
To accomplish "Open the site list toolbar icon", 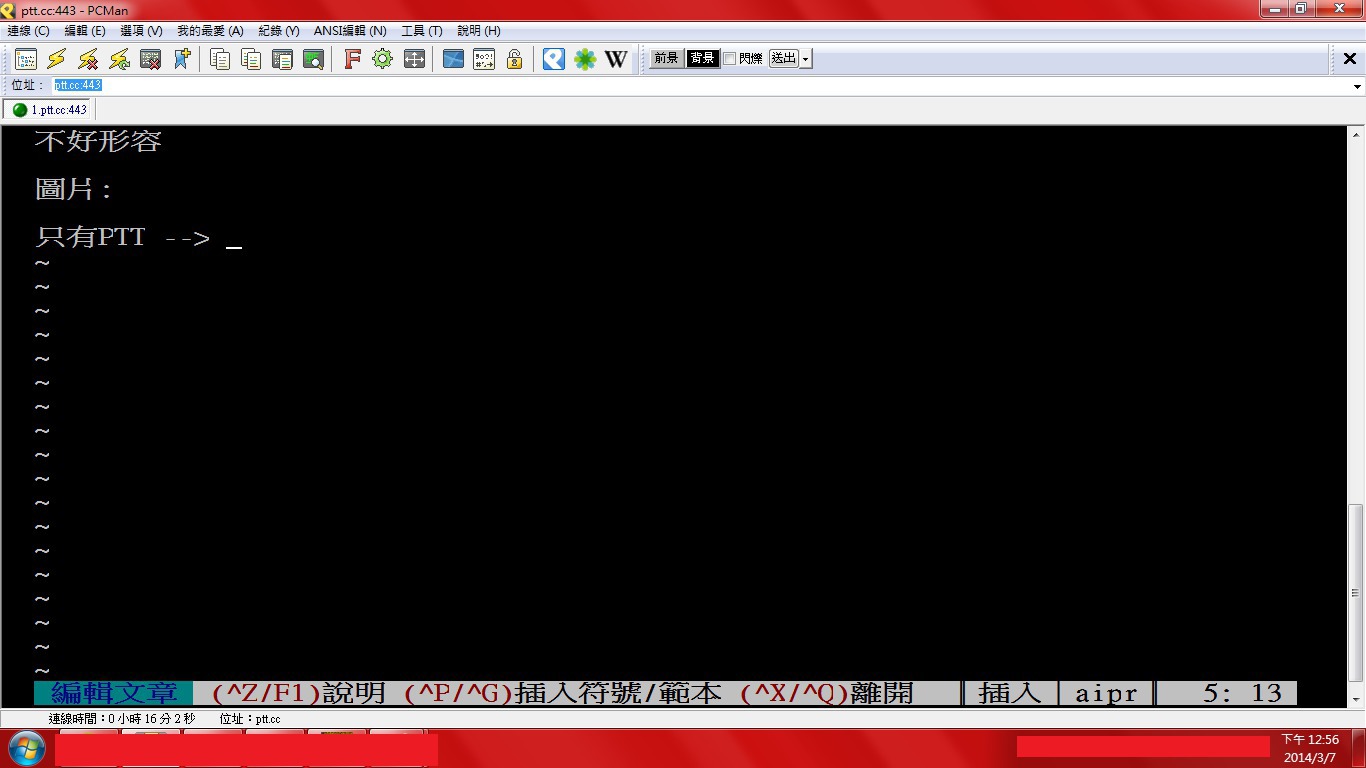I will (x=25, y=59).
